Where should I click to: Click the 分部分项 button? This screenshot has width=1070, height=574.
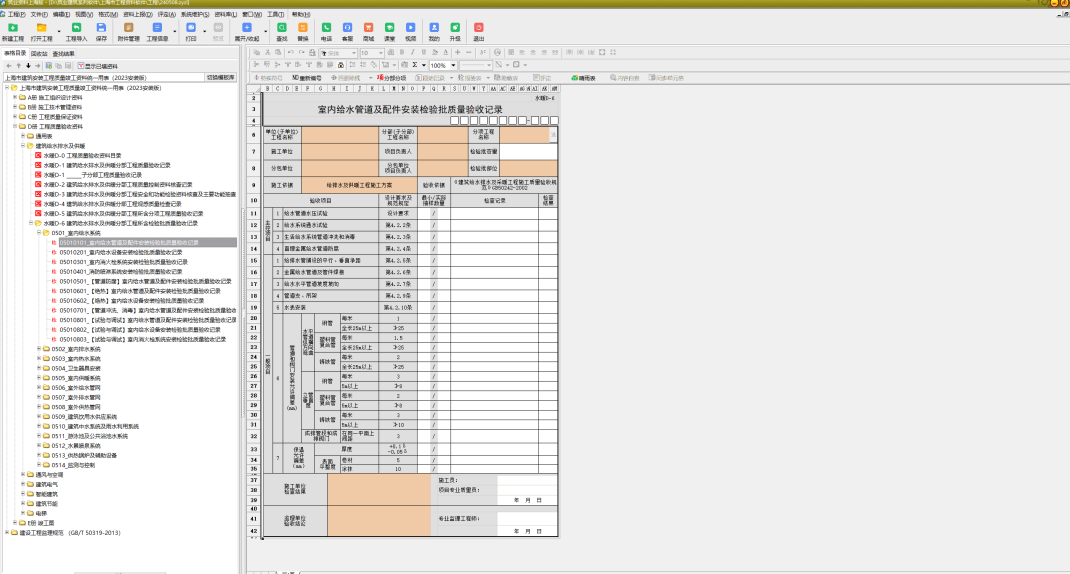[392, 78]
